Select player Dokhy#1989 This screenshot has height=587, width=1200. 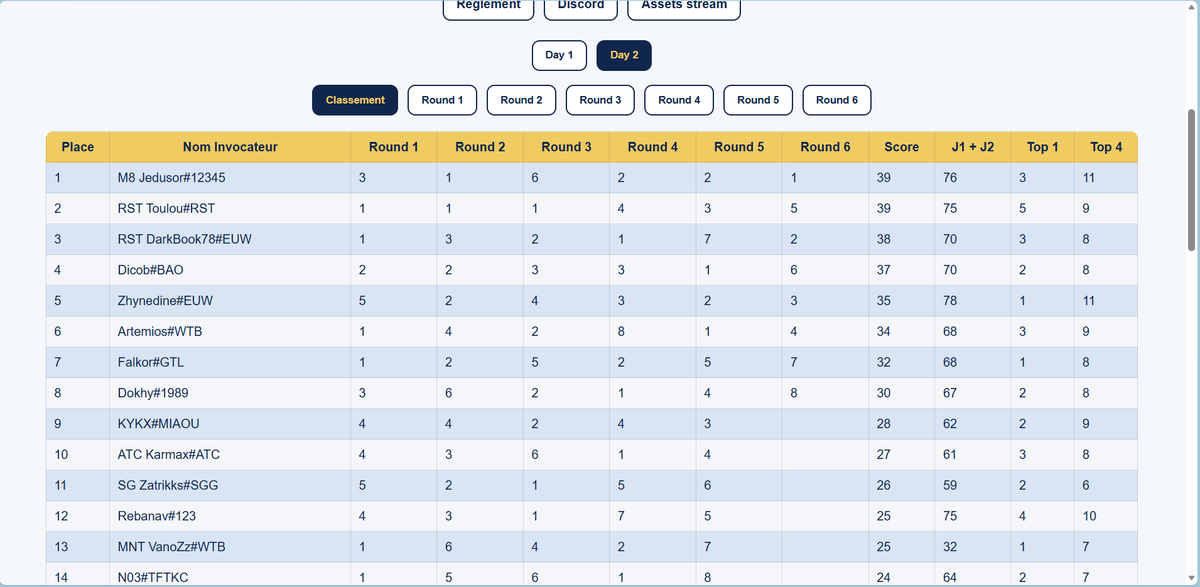click(155, 393)
